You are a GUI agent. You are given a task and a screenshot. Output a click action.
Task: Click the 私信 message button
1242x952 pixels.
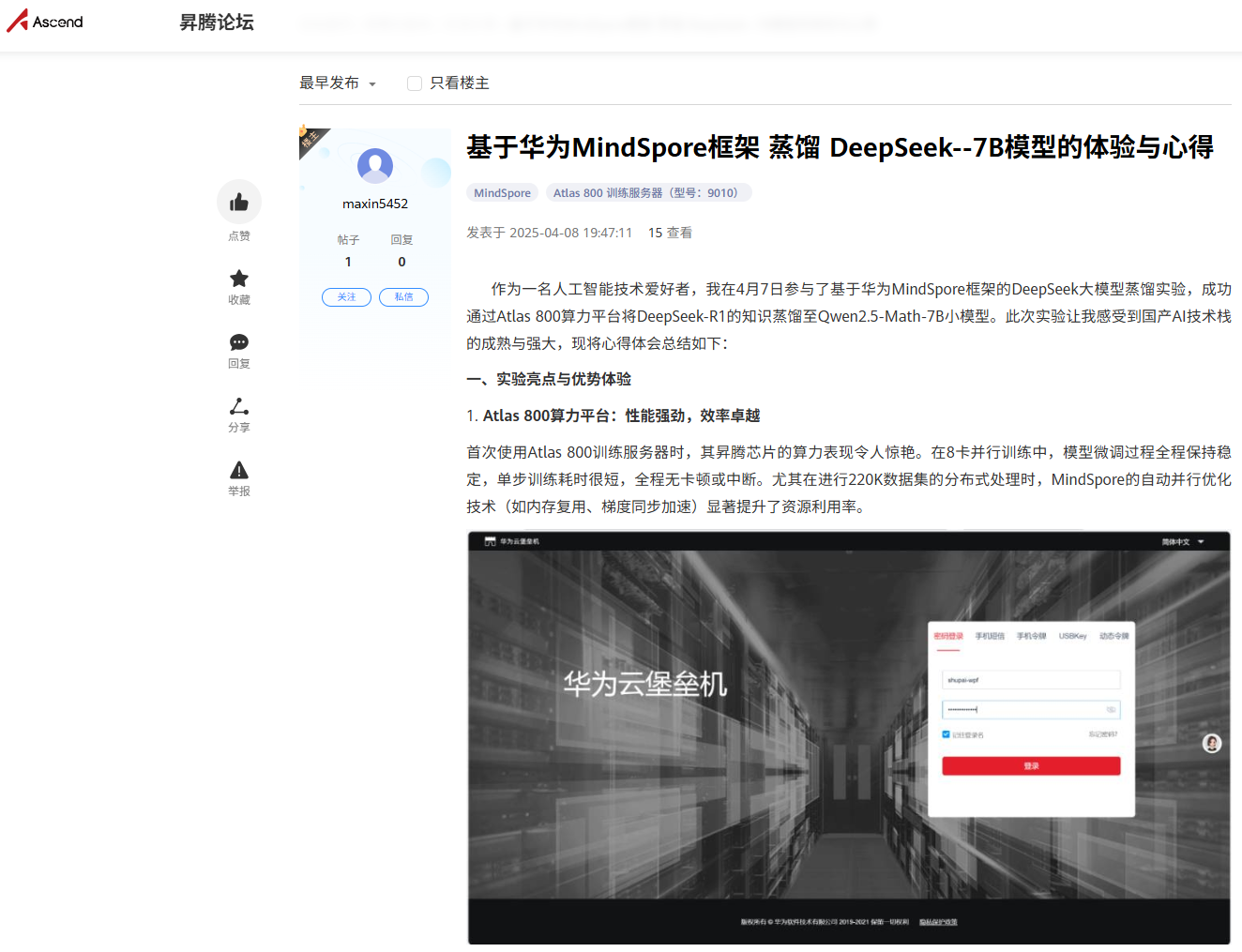click(x=403, y=297)
